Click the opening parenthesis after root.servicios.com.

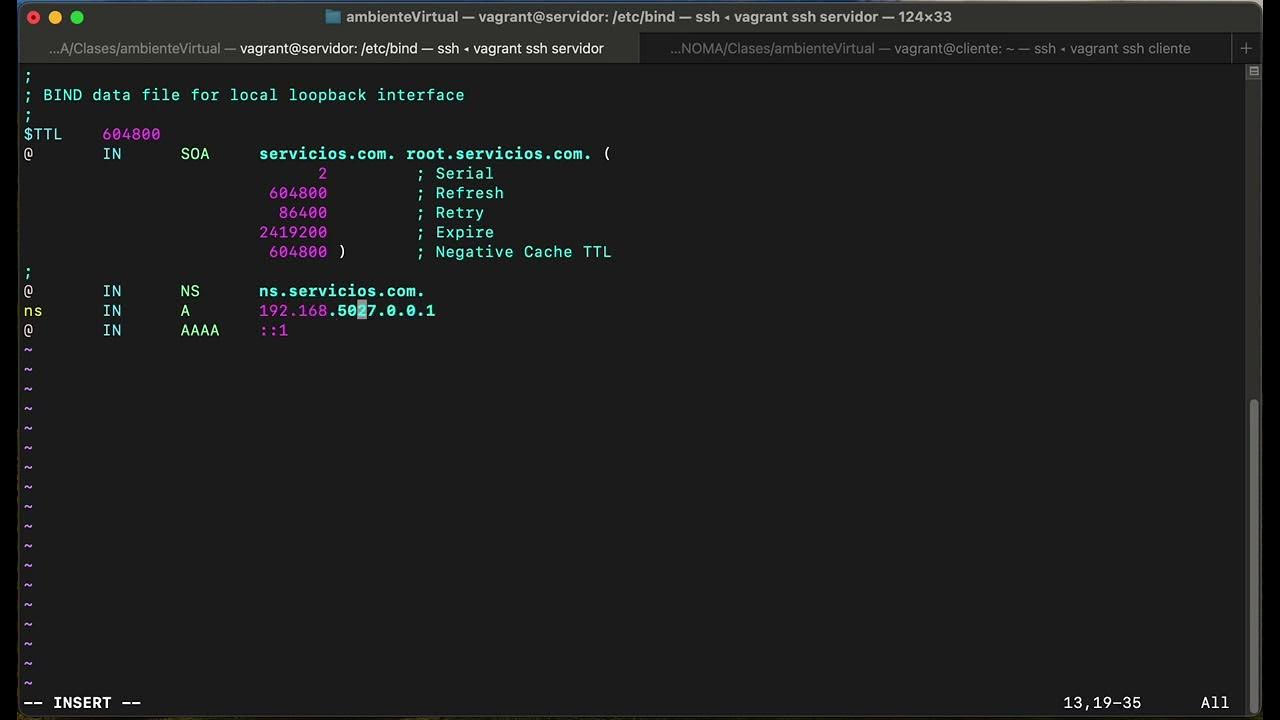(x=607, y=154)
